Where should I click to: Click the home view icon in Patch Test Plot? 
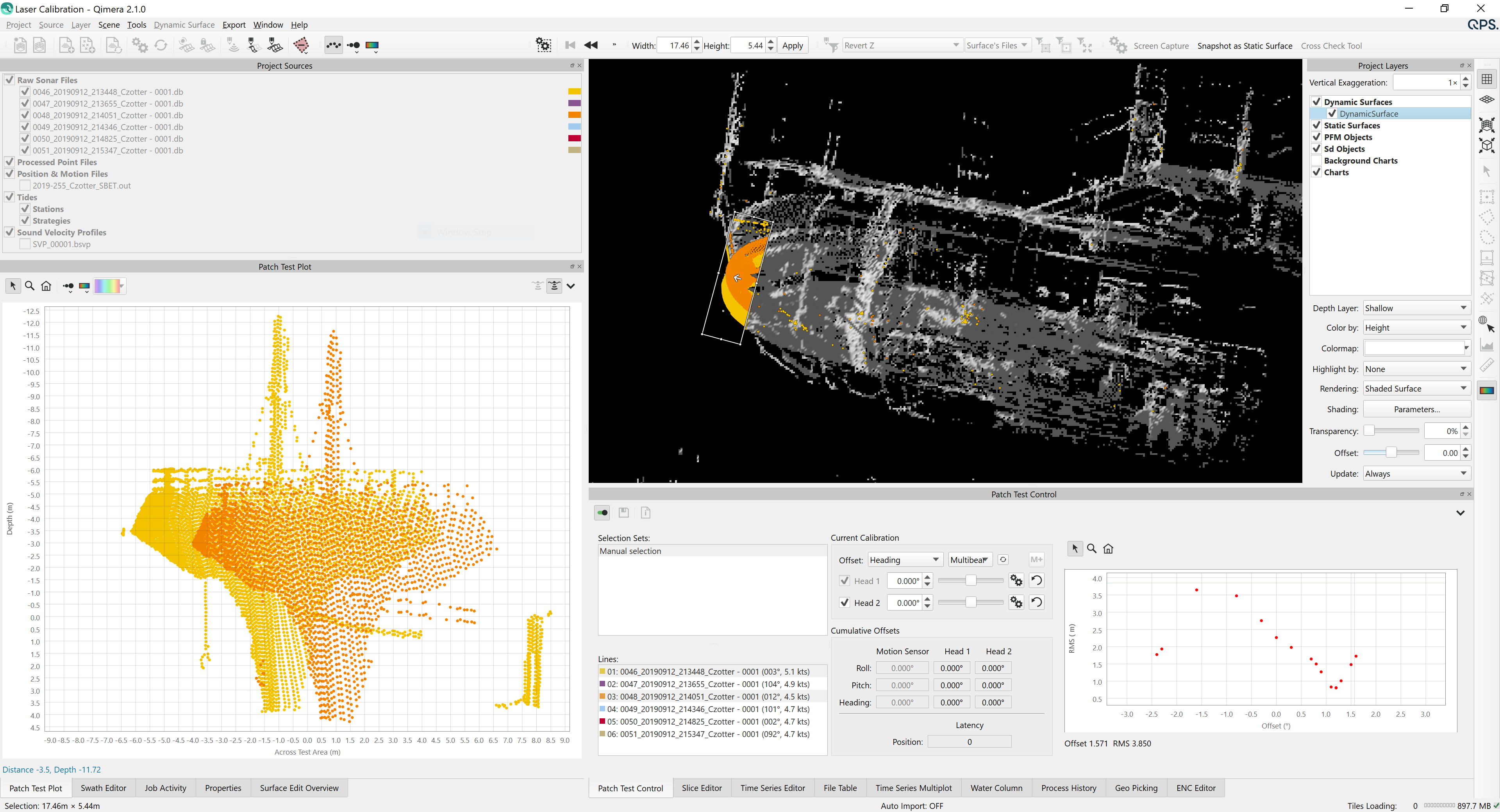46,286
